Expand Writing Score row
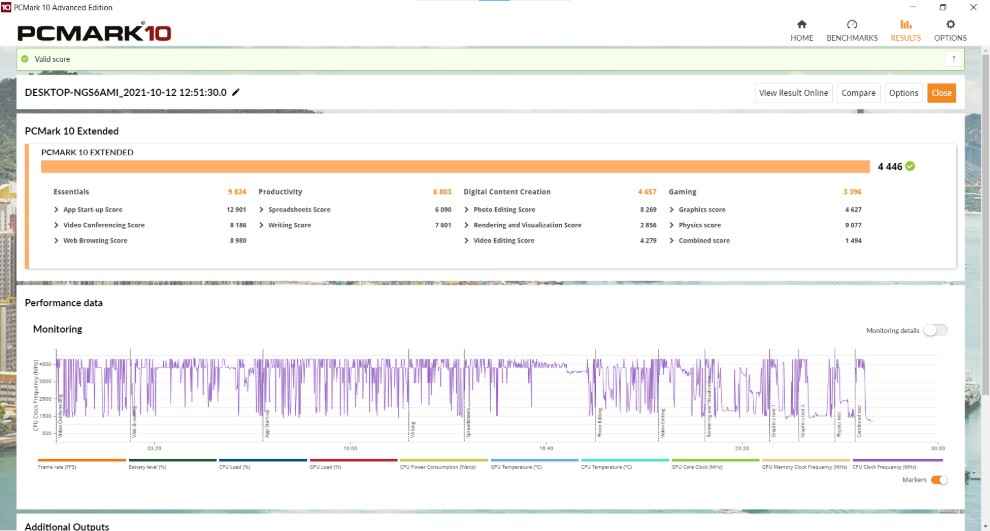 [261, 225]
